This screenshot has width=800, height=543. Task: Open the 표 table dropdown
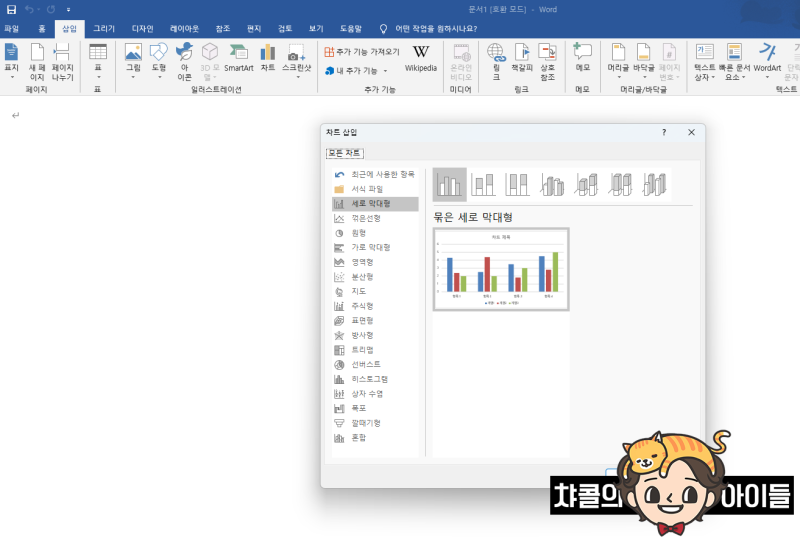point(97,61)
